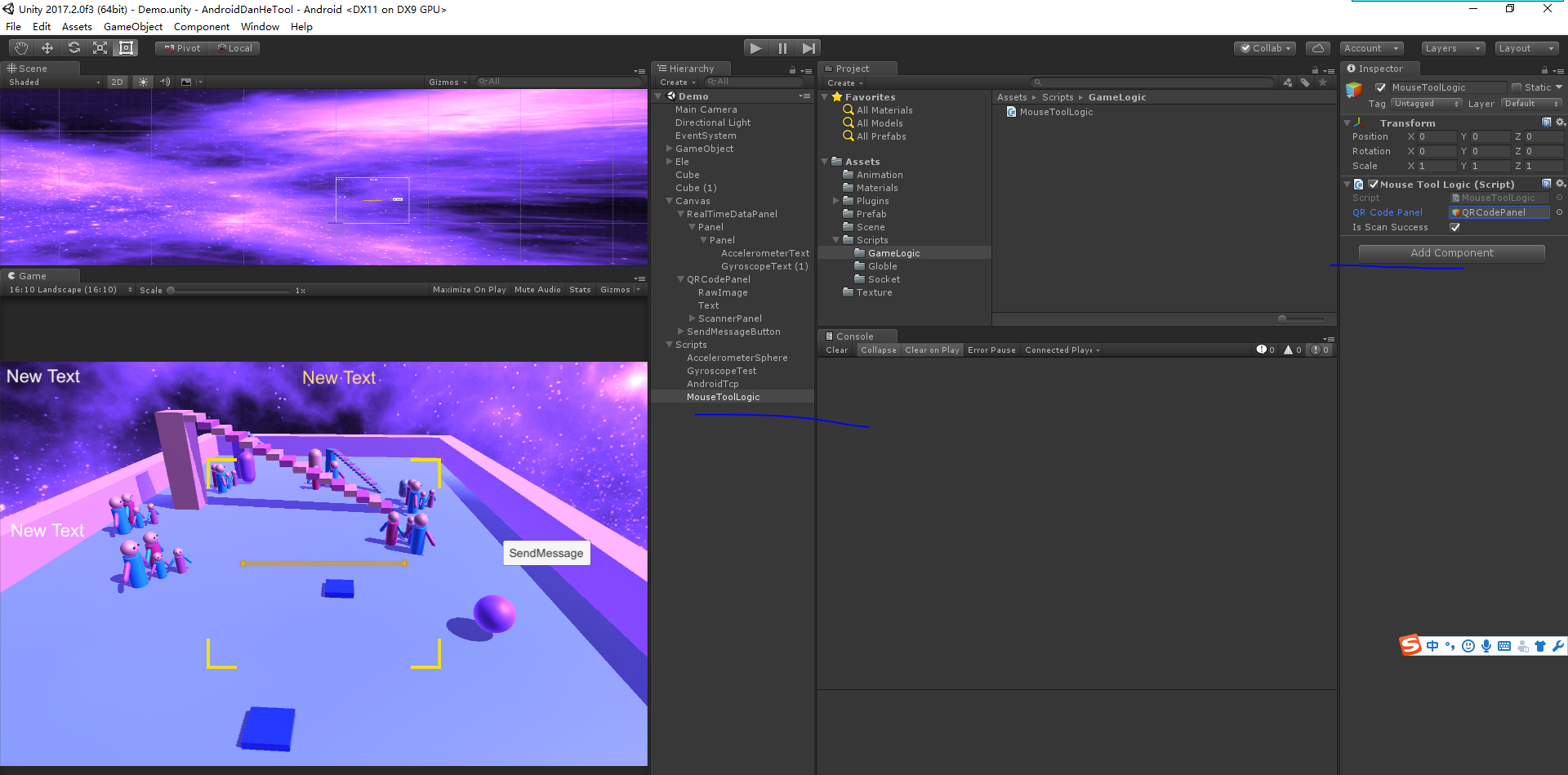Toggle 2D mode in the Scene view
Viewport: 1568px width, 775px height.
[x=117, y=82]
